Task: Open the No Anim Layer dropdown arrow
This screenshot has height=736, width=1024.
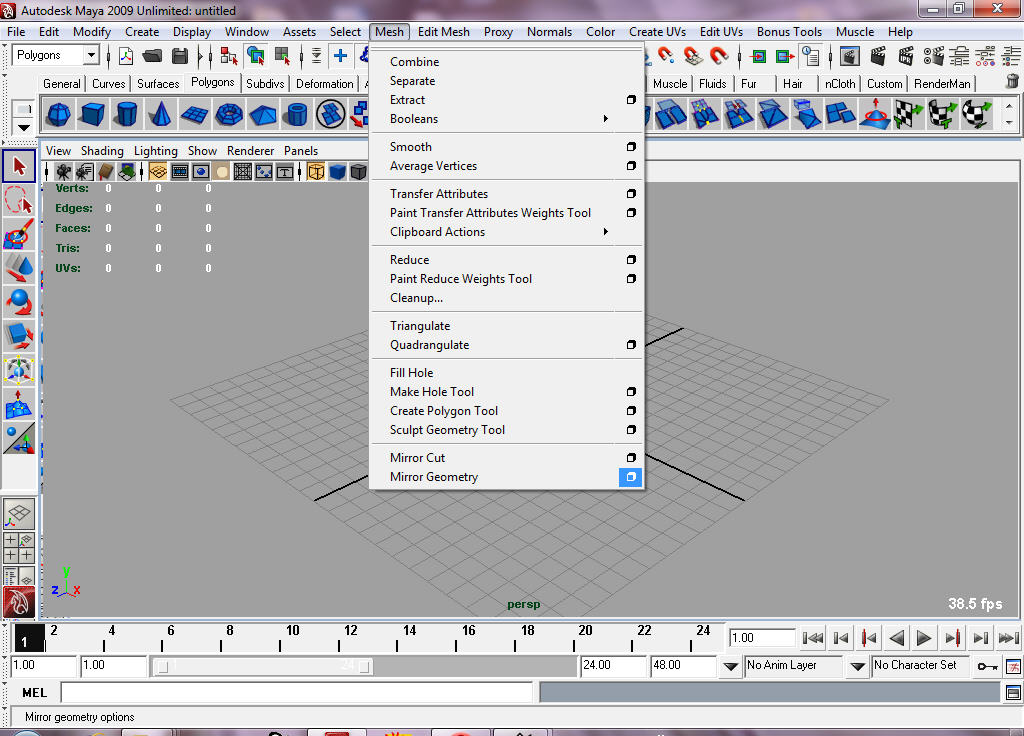Action: pyautogui.click(x=731, y=666)
